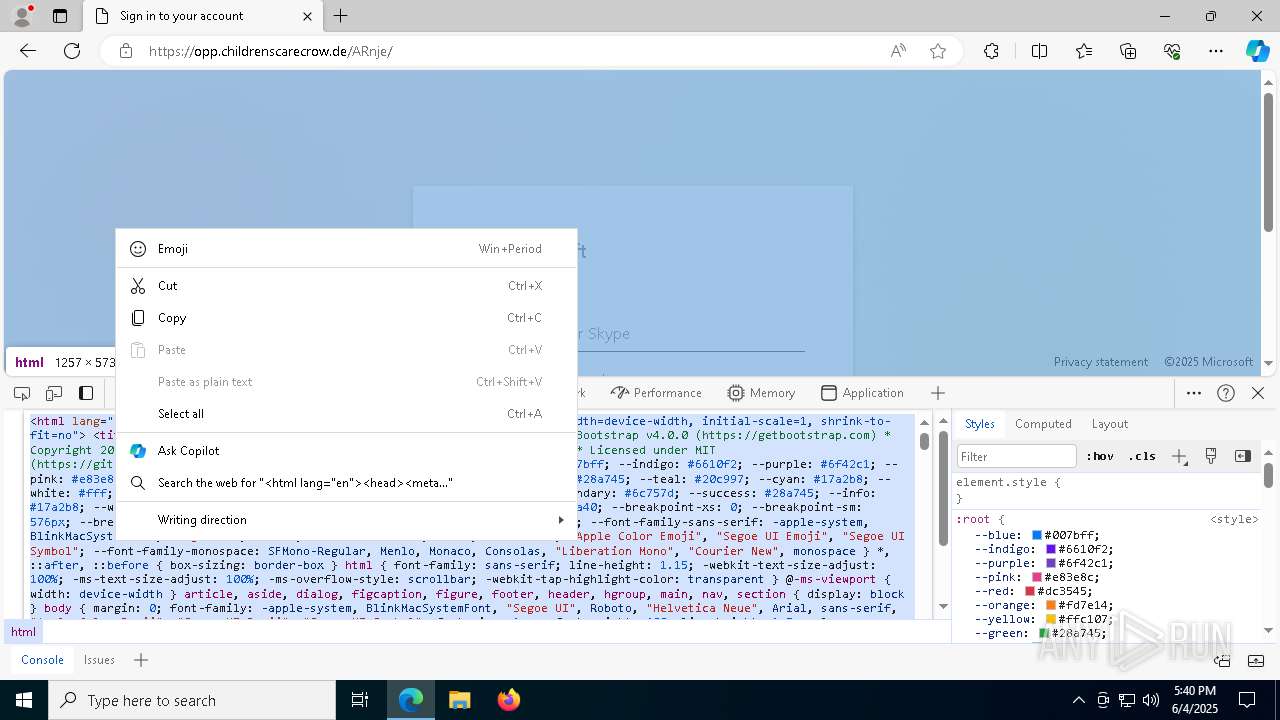
Task: Switch to the Styles tab
Action: (979, 424)
